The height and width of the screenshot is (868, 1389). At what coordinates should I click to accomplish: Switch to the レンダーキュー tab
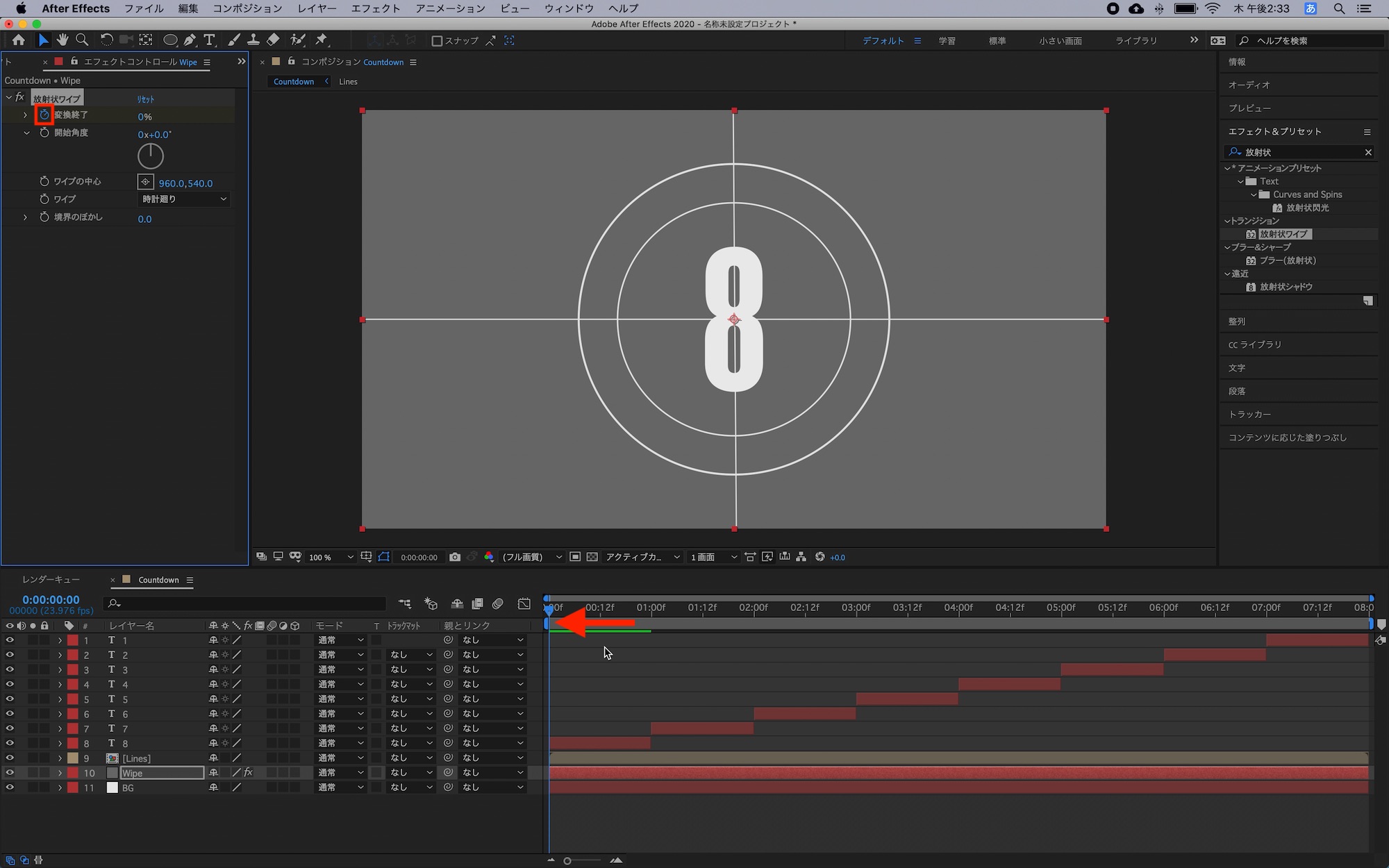click(51, 580)
